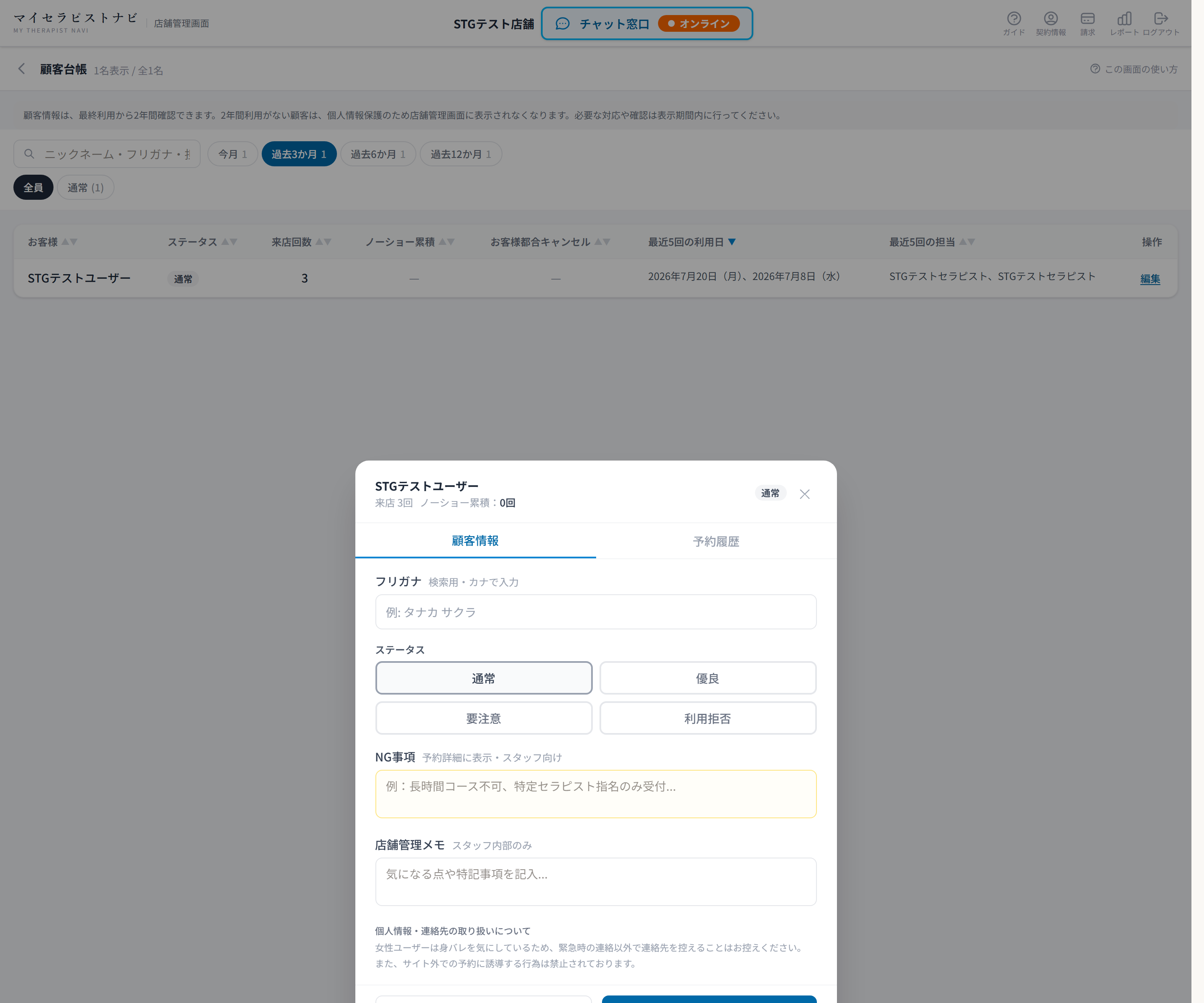
Task: Select the 通常 status option
Action: click(x=483, y=678)
